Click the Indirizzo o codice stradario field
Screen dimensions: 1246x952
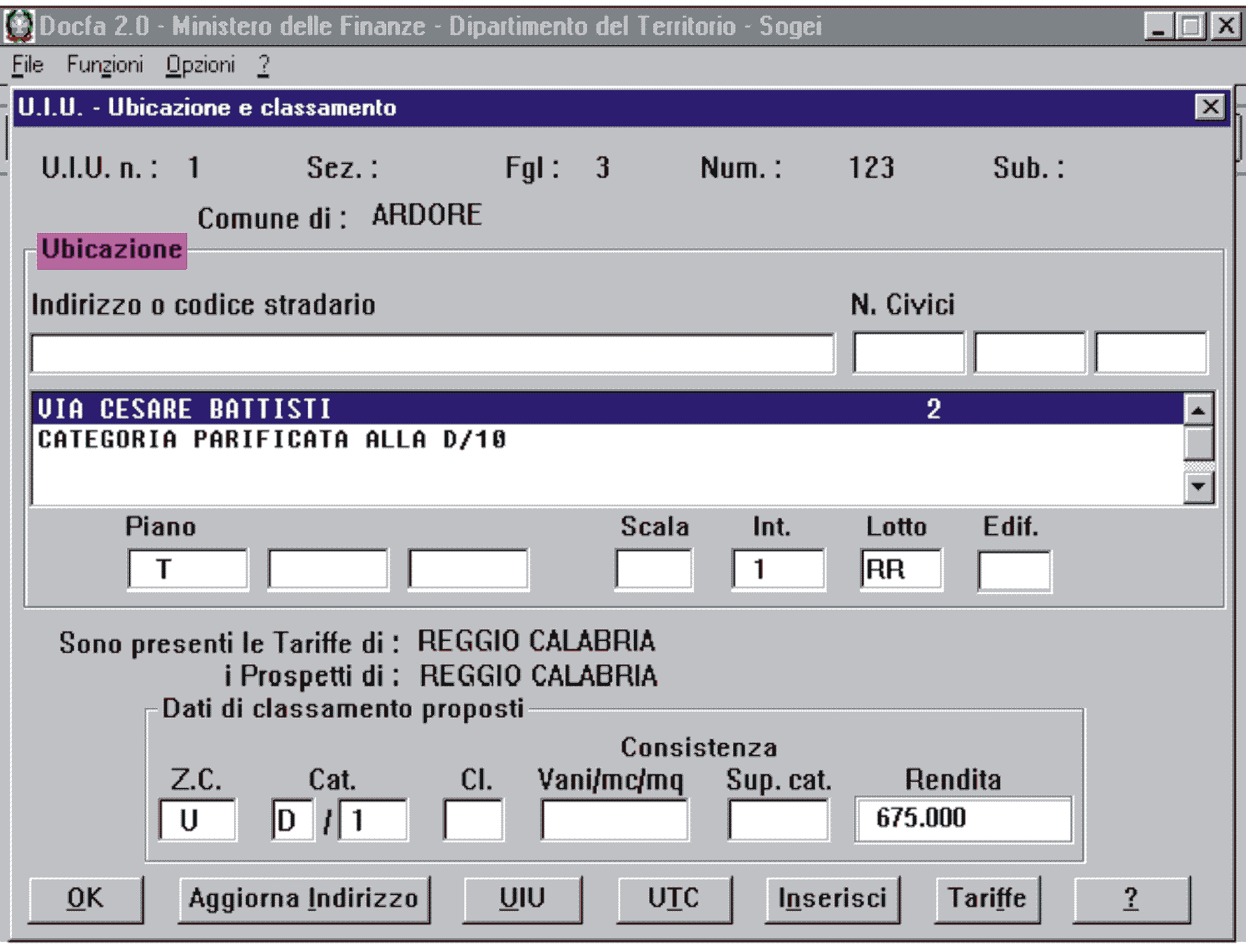[432, 354]
